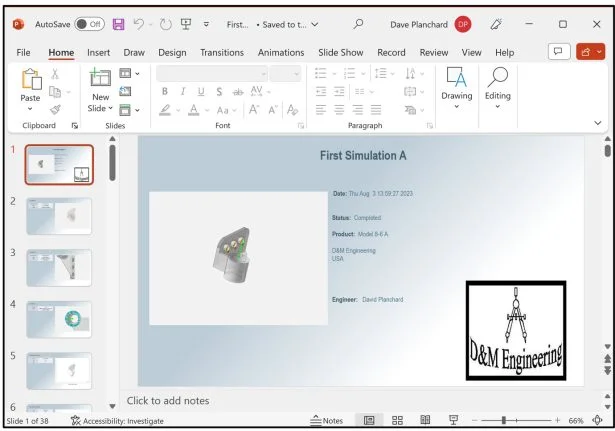Screen dimensions: 615x431
Task: Apply text Shadow formatting
Action: [219, 92]
